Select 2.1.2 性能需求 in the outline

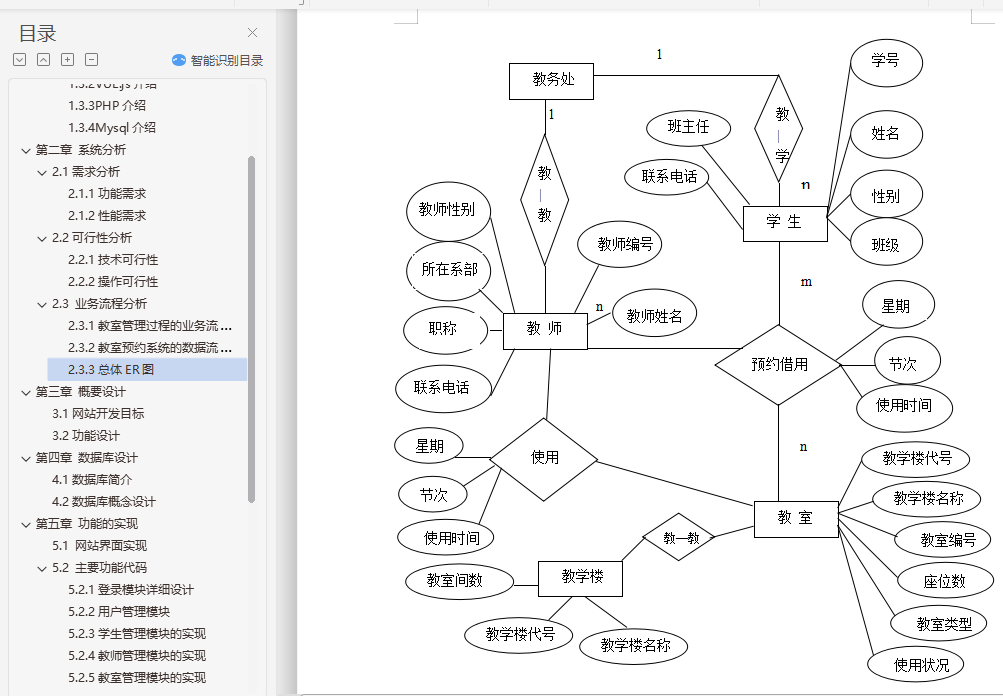point(107,216)
